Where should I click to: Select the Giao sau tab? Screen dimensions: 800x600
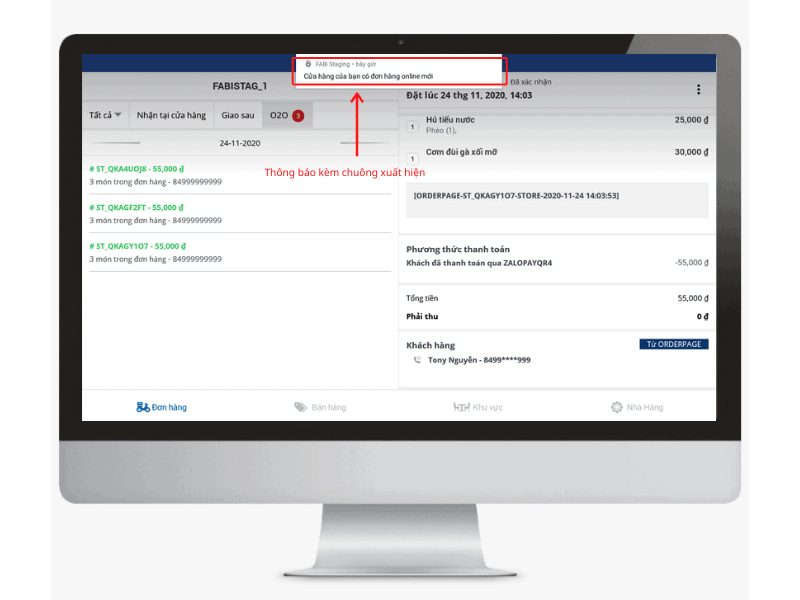[x=237, y=115]
